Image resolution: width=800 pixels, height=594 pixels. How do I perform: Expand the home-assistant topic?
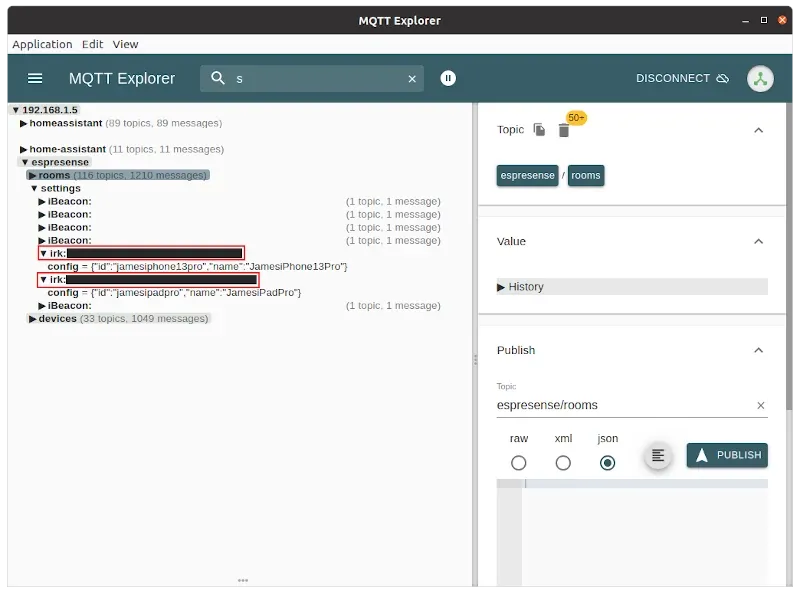pos(23,149)
